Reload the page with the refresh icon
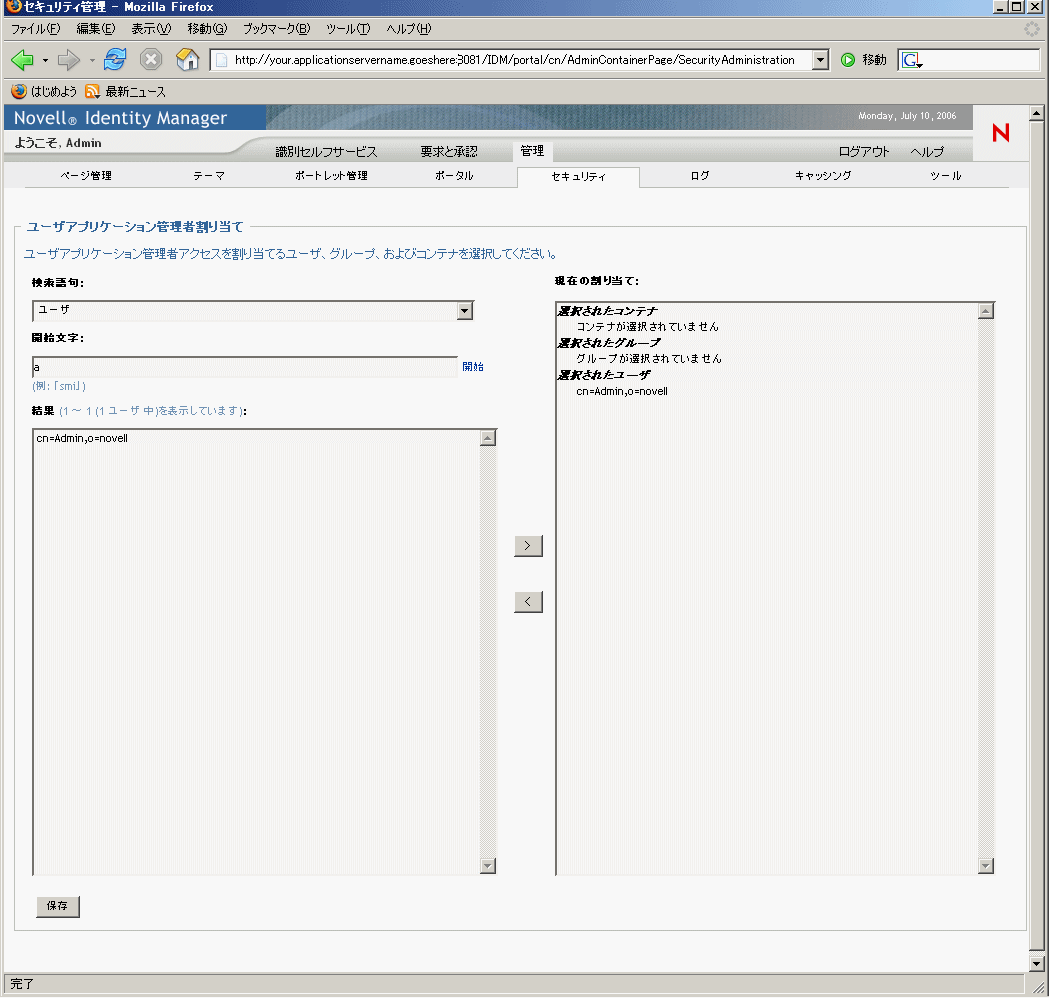The image size is (1049, 998). pyautogui.click(x=115, y=60)
